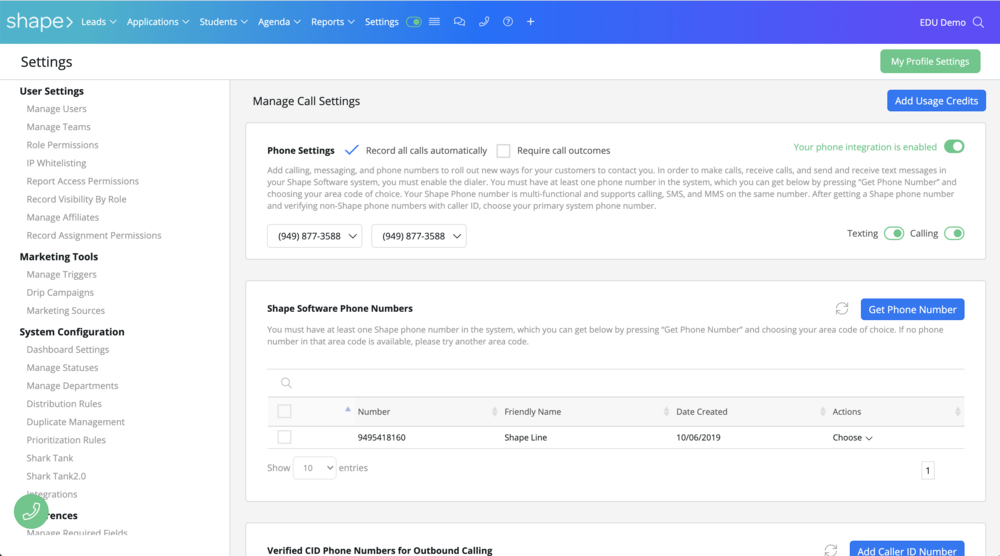Open the search magnifier in the top right
This screenshot has height=556, width=1000.
pyautogui.click(x=978, y=22)
